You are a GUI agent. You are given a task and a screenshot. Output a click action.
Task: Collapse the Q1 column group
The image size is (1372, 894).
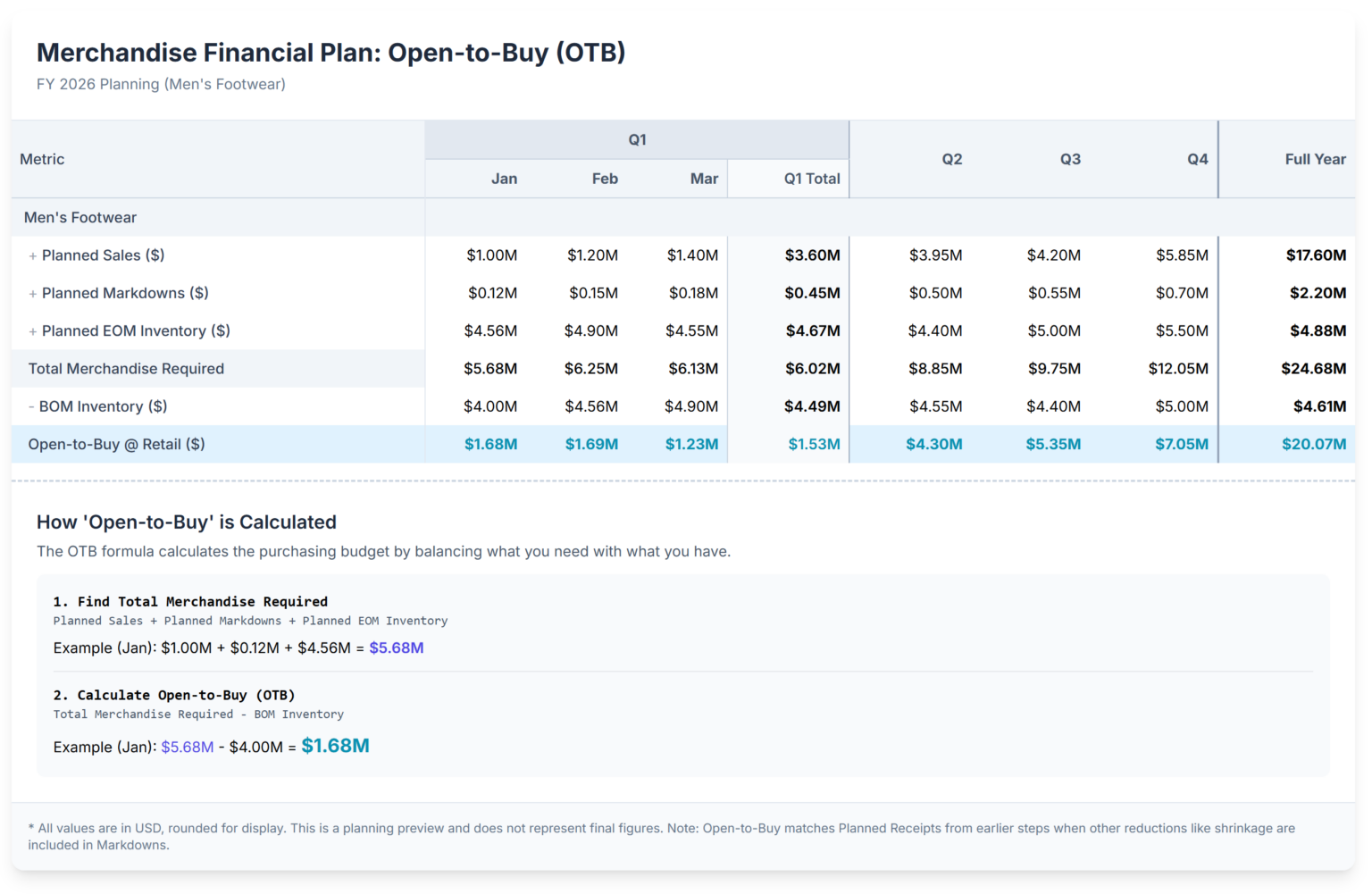637,139
